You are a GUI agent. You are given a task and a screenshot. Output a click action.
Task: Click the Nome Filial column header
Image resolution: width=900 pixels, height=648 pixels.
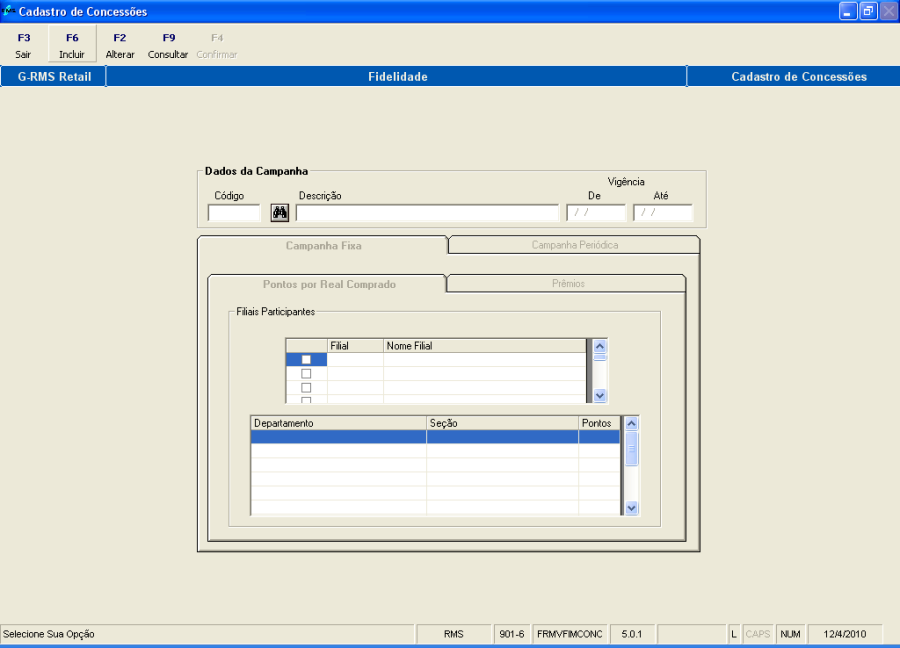(484, 346)
